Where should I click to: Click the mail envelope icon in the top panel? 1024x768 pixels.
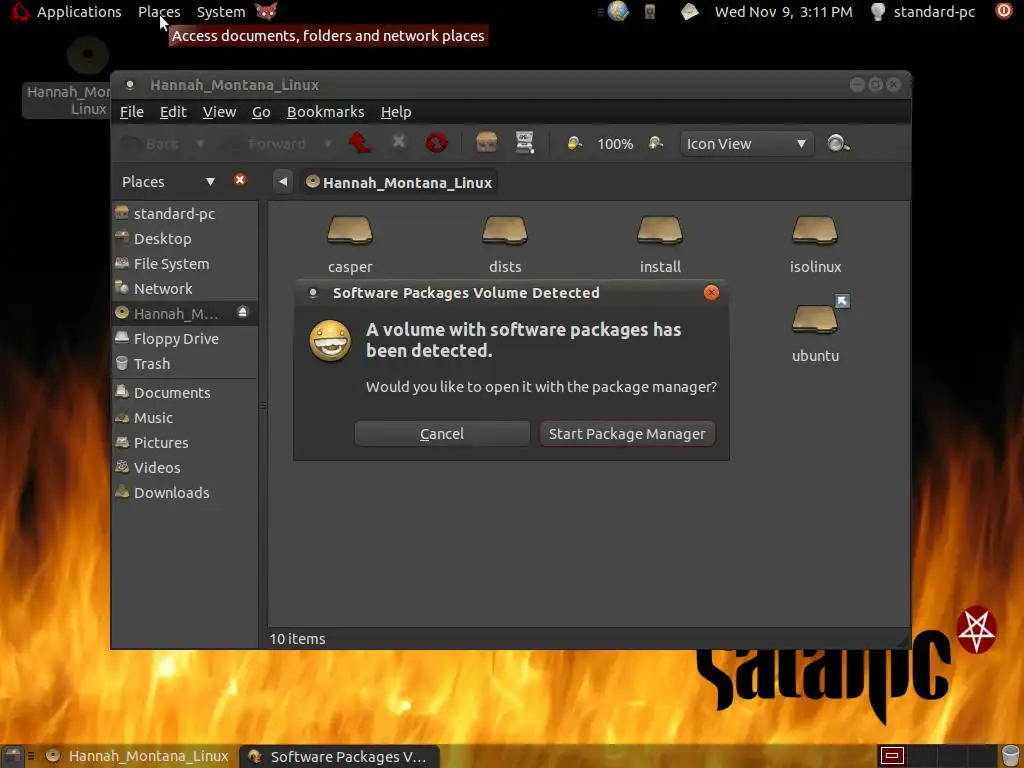tap(690, 11)
